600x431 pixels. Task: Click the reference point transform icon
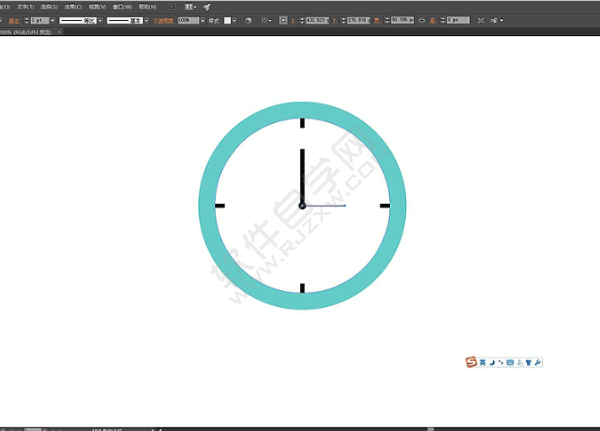283,20
